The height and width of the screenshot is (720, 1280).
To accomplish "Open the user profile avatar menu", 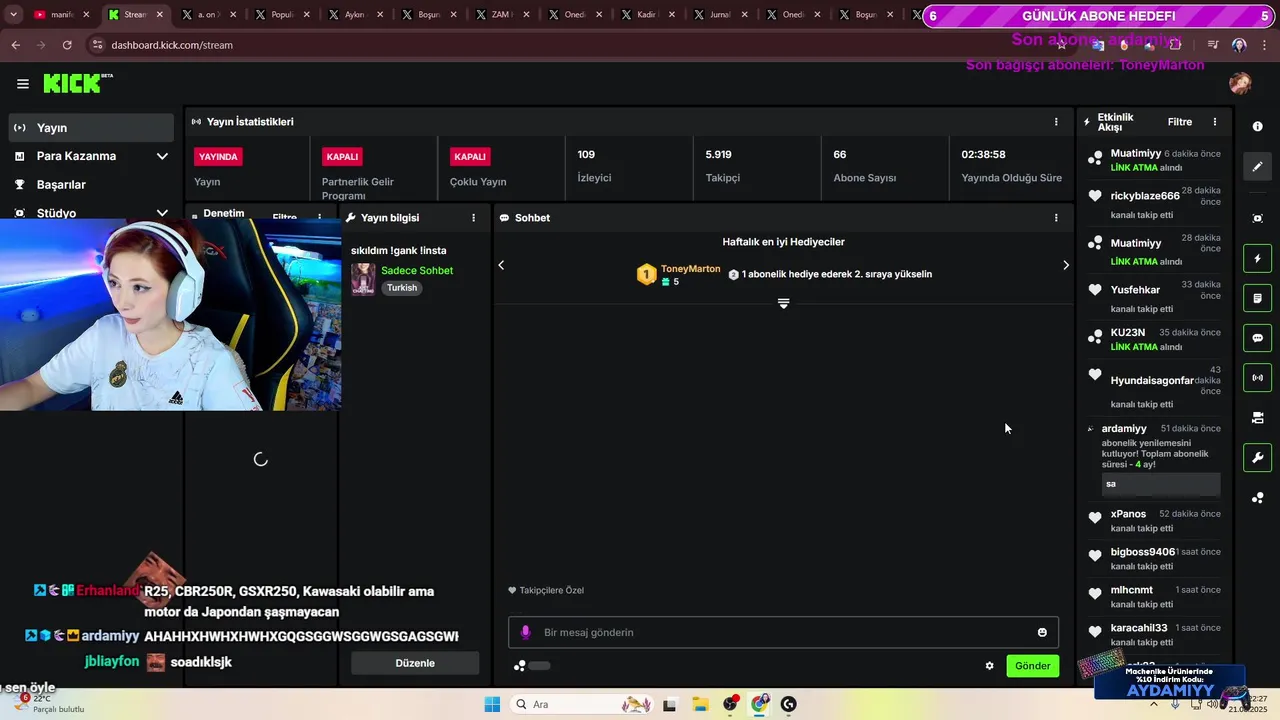I will [1240, 84].
